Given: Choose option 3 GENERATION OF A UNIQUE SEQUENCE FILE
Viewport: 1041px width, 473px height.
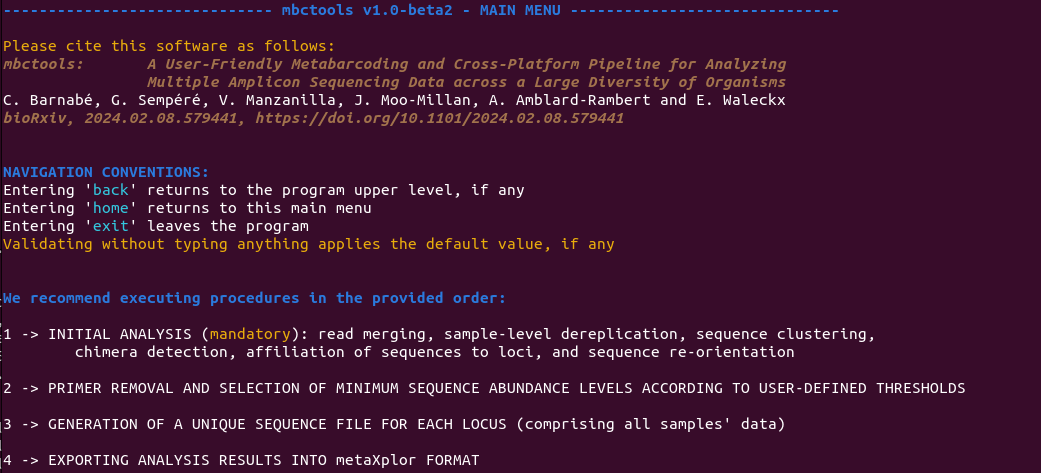Looking at the screenshot, I should click(394, 424).
